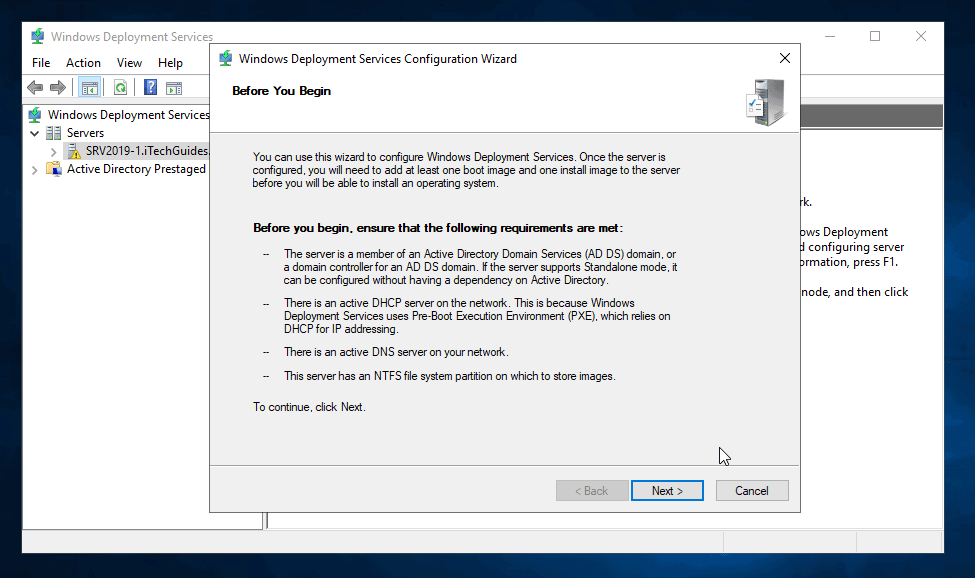Toggle the Show/Hide Action Pane toolbar icon

click(174, 87)
